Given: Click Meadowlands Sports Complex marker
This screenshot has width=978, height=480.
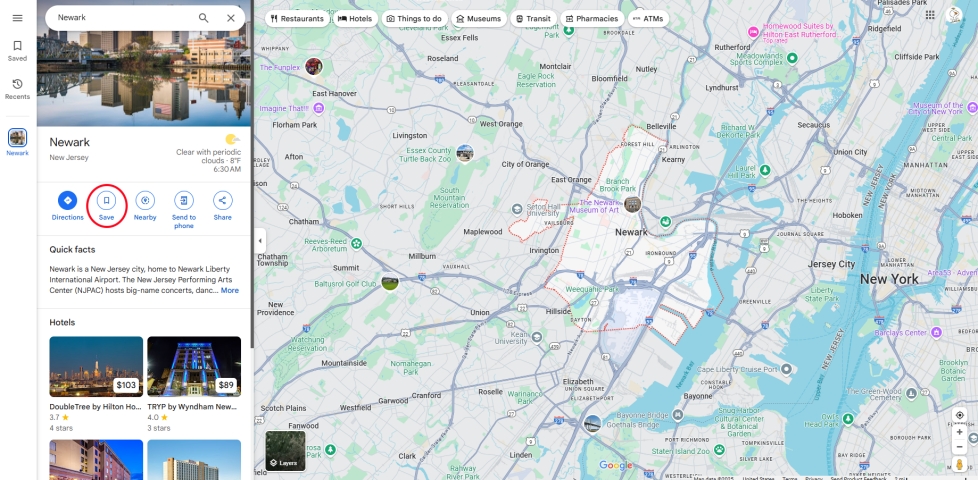Looking at the screenshot, I should click(792, 58).
